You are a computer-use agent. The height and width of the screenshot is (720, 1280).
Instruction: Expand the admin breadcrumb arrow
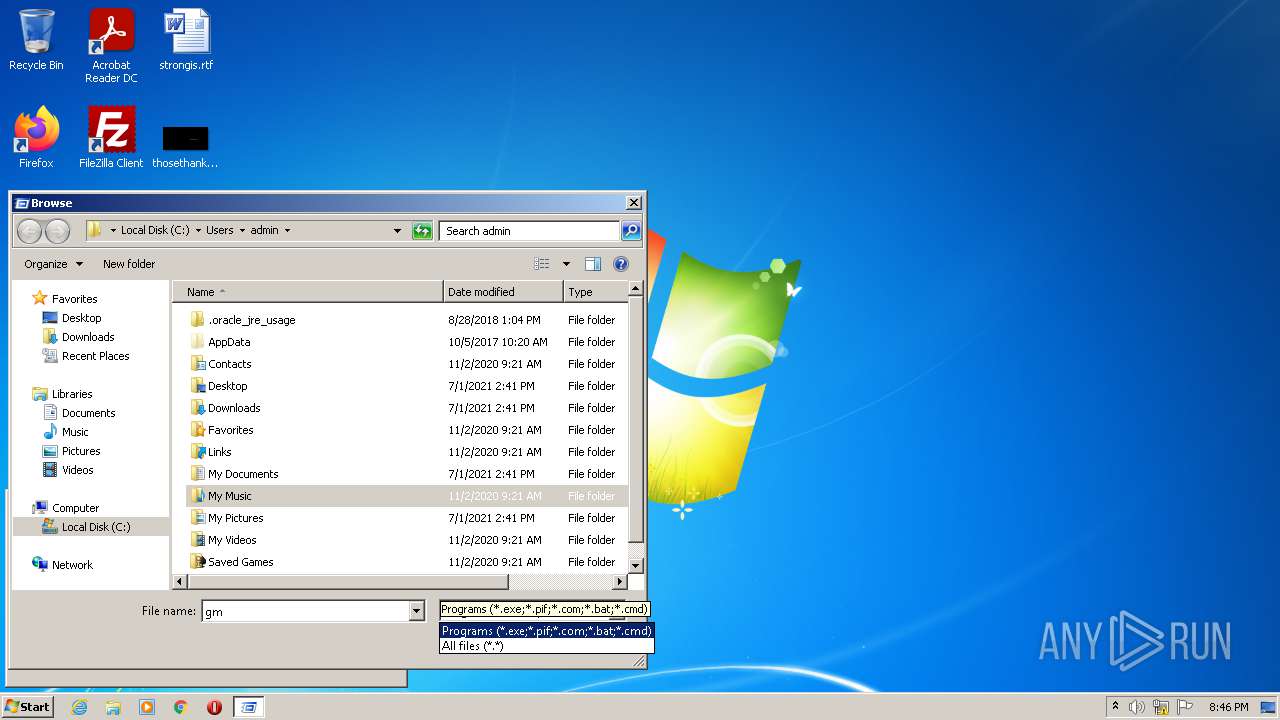point(287,230)
